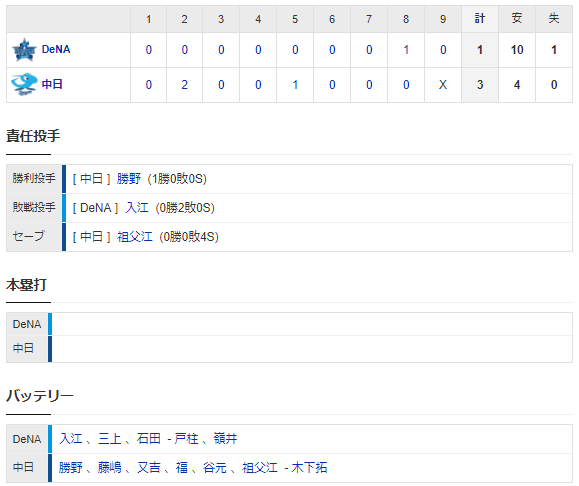The height and width of the screenshot is (486, 579).
Task: Open losing pitcher 入江 profile link
Action: click(137, 208)
